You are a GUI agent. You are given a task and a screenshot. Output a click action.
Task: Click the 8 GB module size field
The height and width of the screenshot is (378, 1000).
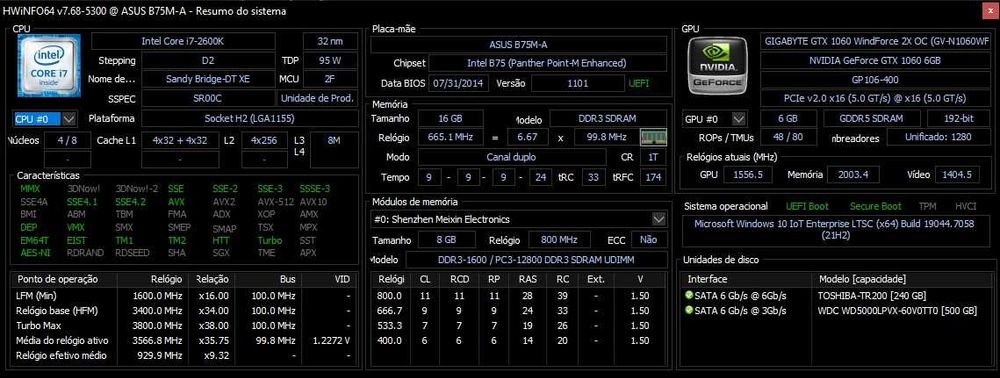(x=446, y=240)
